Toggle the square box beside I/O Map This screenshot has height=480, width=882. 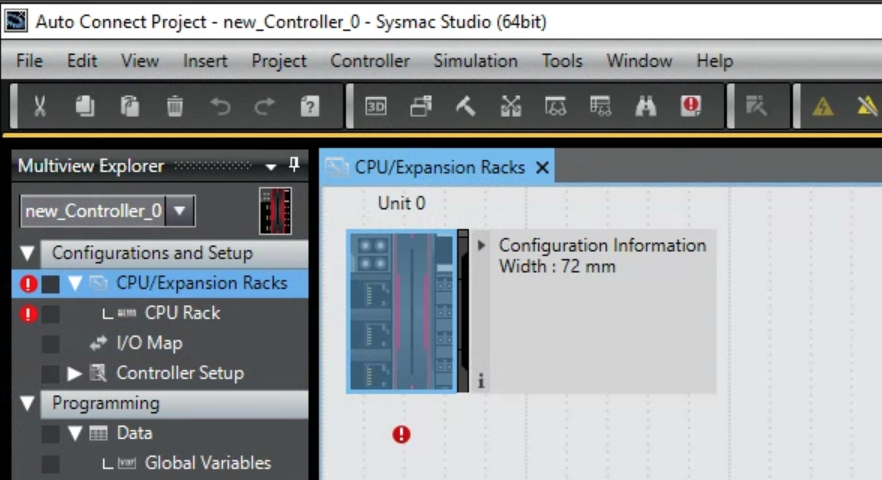[x=51, y=343]
